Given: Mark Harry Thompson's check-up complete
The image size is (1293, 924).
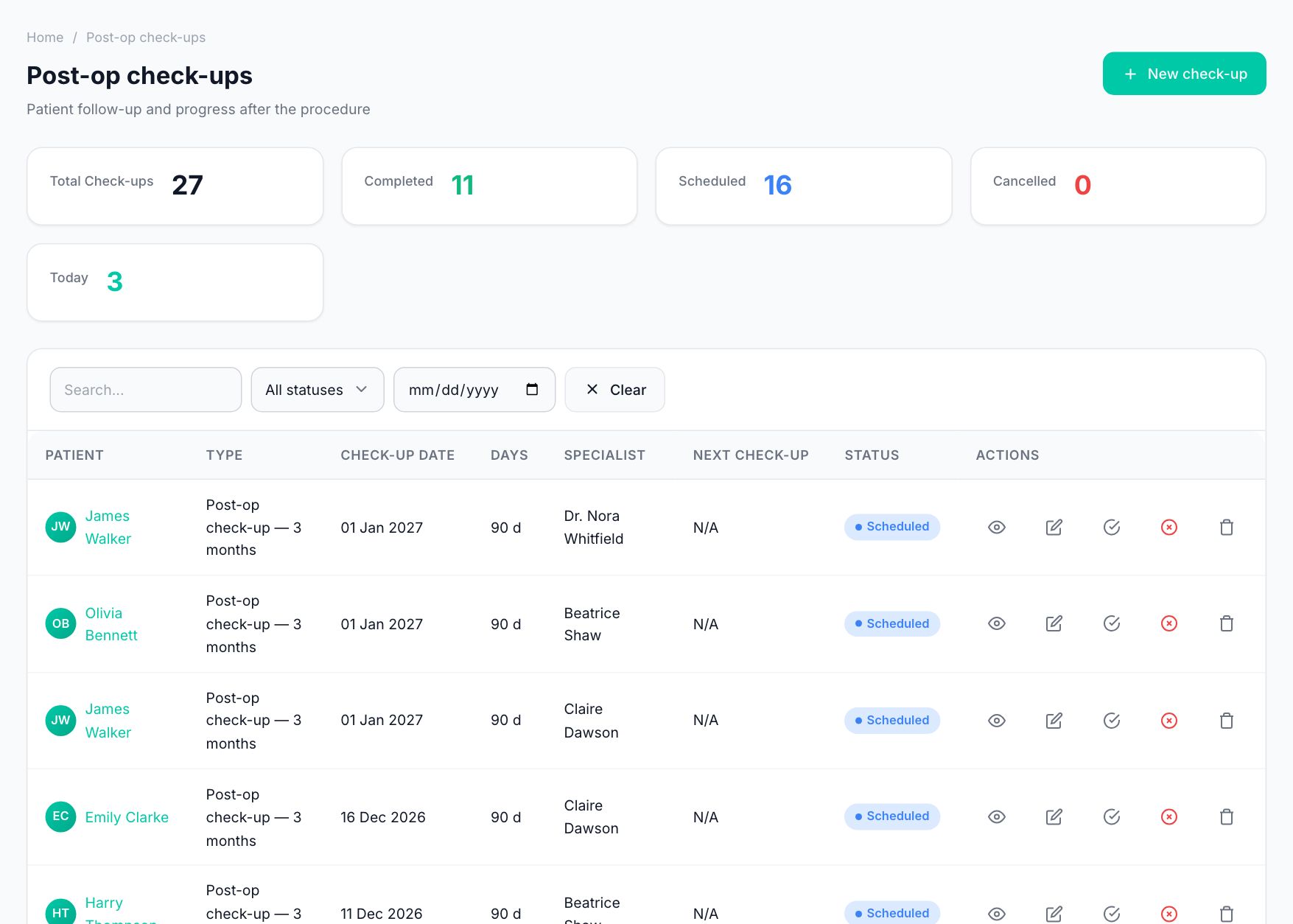Looking at the screenshot, I should [x=1111, y=914].
